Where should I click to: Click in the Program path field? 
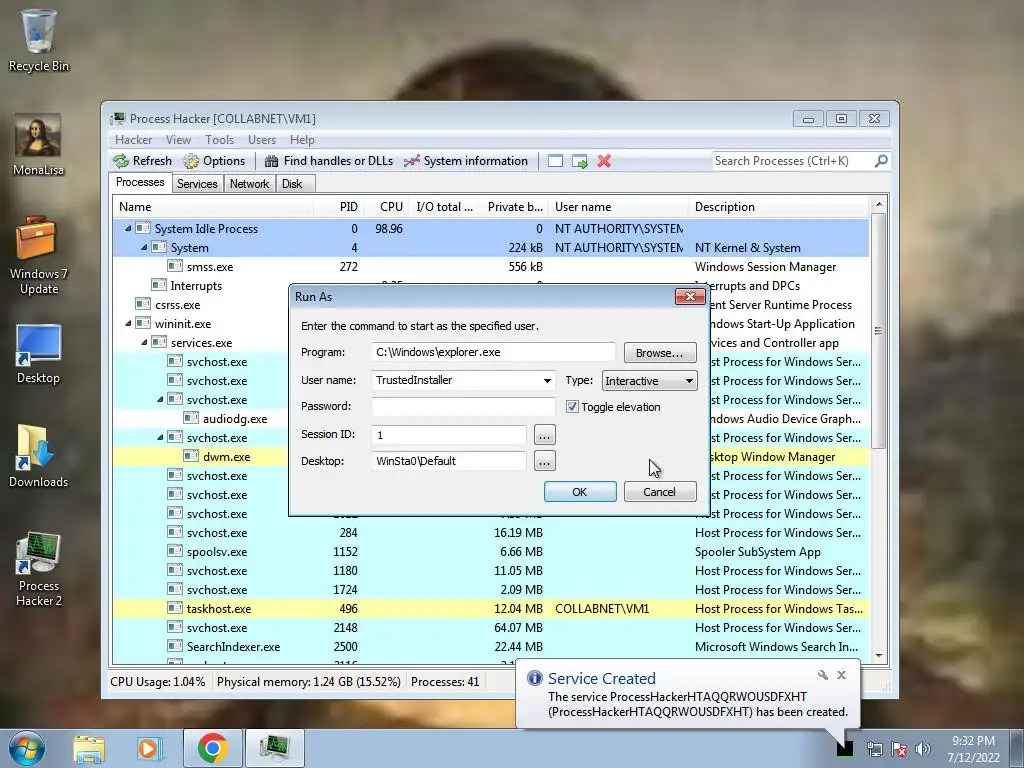pyautogui.click(x=493, y=352)
